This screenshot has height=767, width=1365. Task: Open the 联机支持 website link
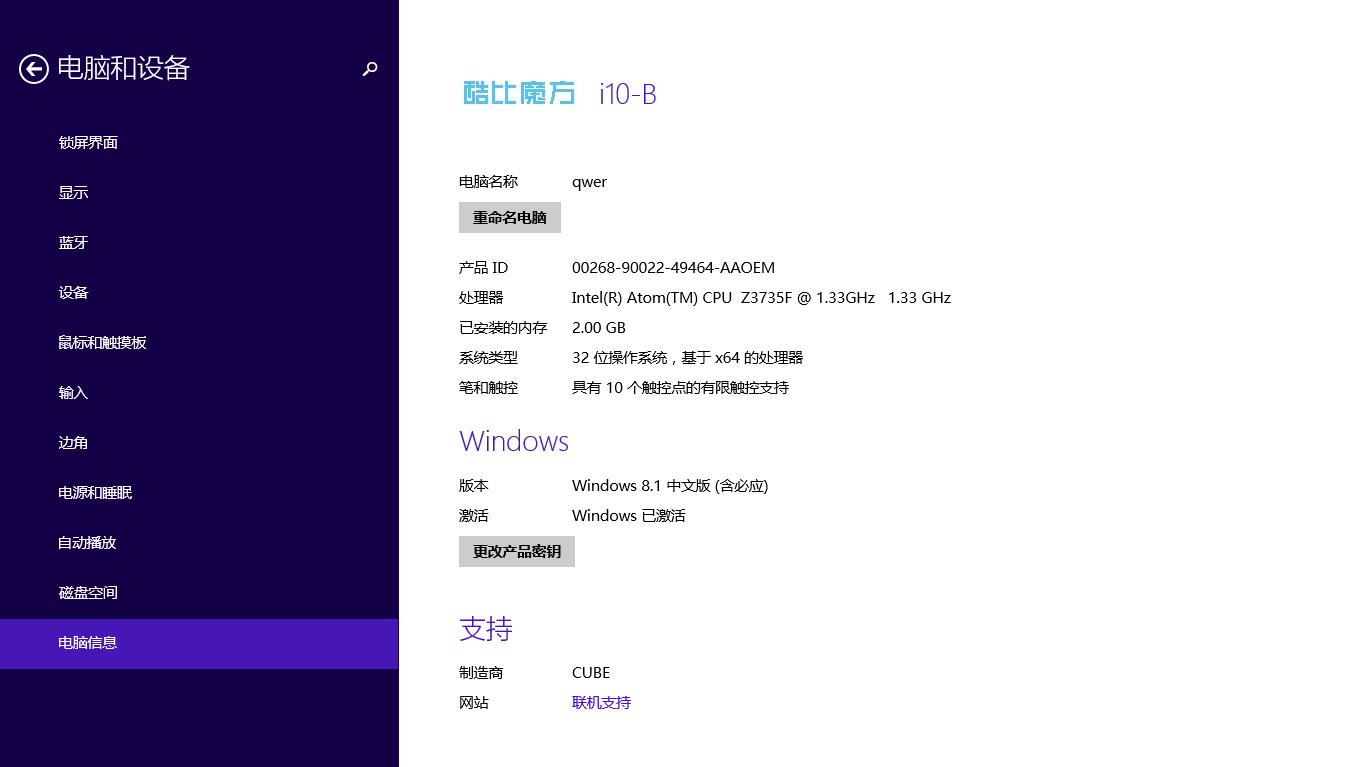(x=601, y=703)
